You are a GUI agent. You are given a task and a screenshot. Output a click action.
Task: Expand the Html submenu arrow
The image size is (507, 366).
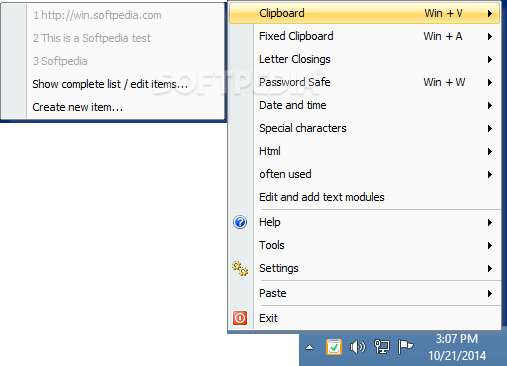[490, 151]
